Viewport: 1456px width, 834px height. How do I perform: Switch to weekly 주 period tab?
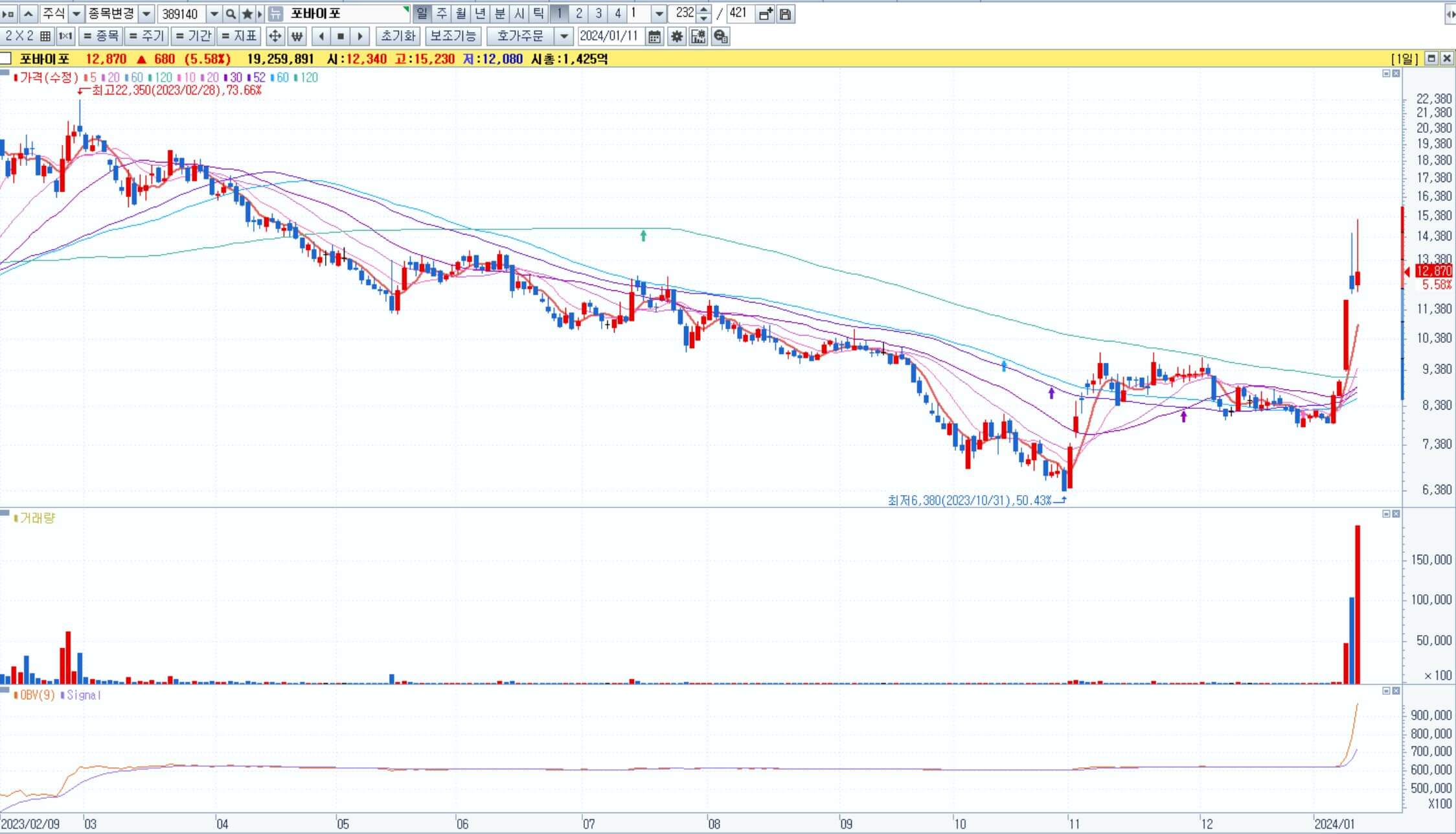point(441,14)
